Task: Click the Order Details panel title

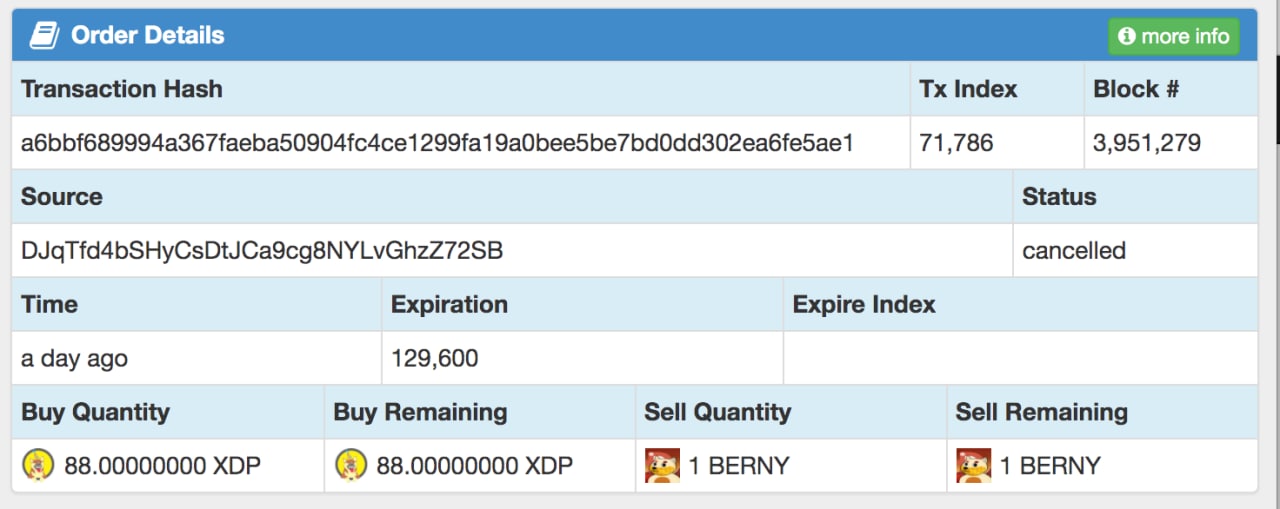Action: 148,36
